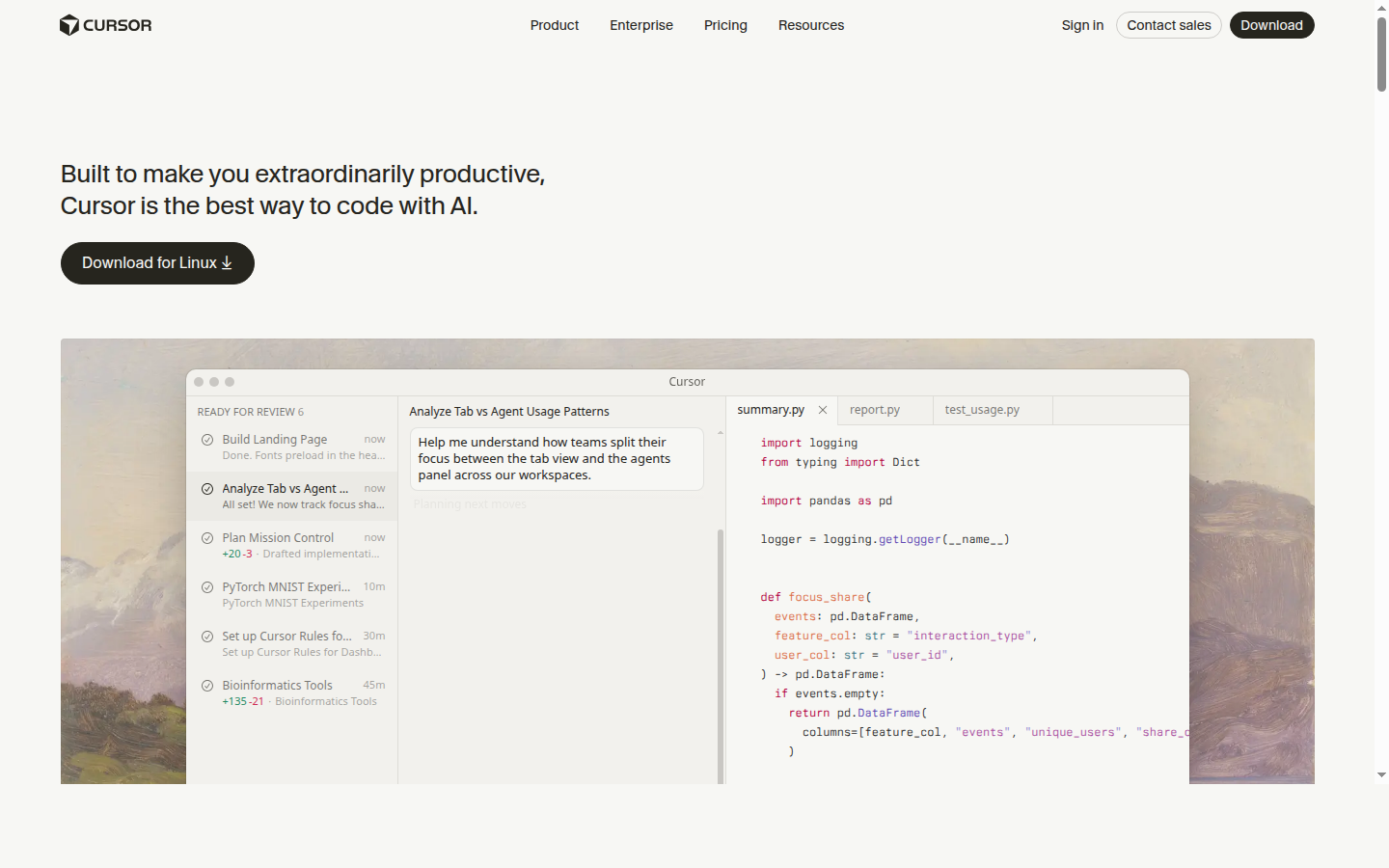Open the Product dropdown menu
1389x868 pixels.
(x=554, y=25)
